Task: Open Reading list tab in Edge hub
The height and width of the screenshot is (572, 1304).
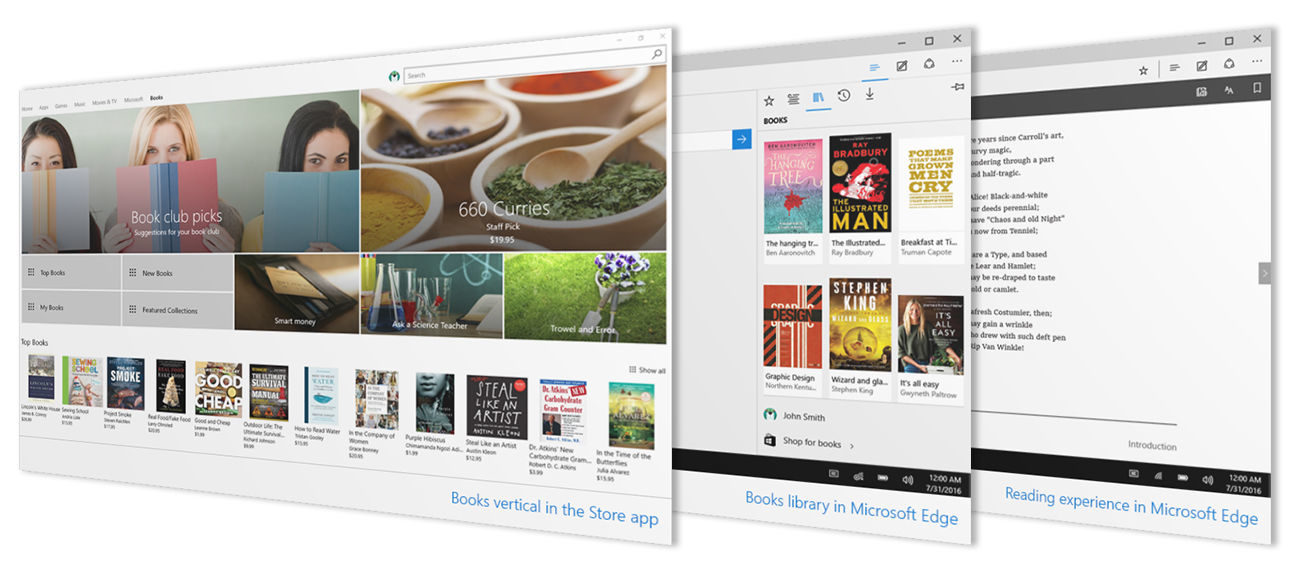Action: (793, 98)
